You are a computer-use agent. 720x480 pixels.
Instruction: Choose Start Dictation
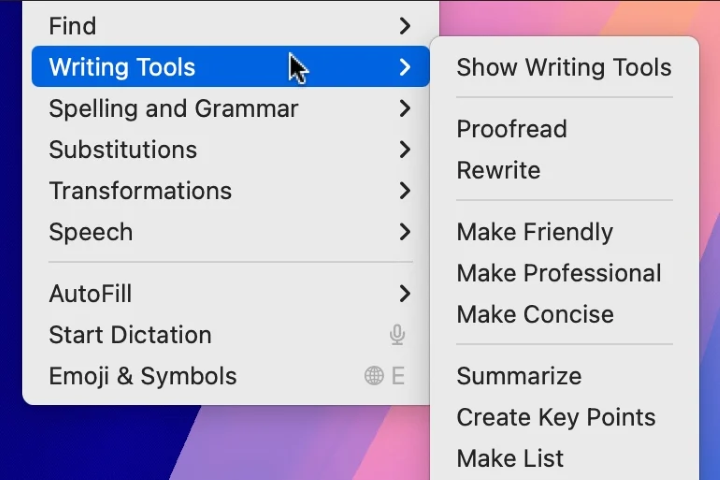click(230, 335)
